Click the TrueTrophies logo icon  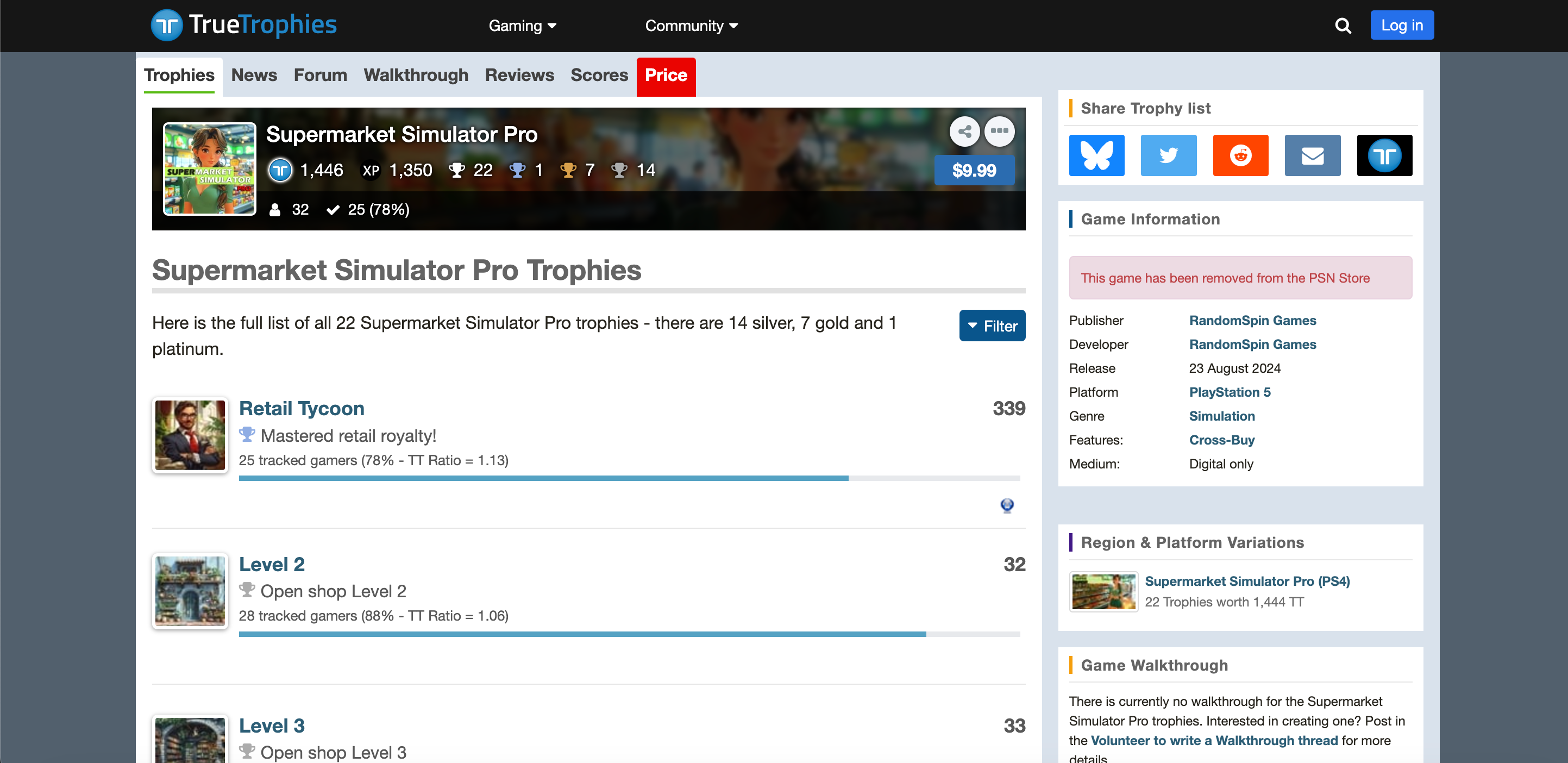167,26
